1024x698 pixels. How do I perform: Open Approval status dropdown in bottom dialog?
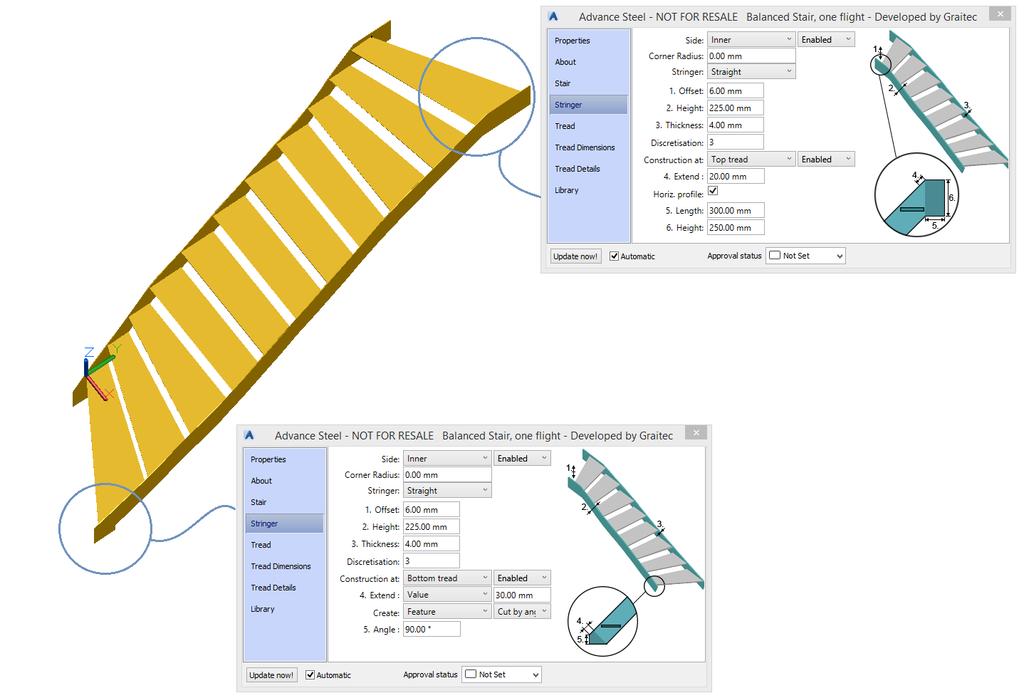point(502,675)
